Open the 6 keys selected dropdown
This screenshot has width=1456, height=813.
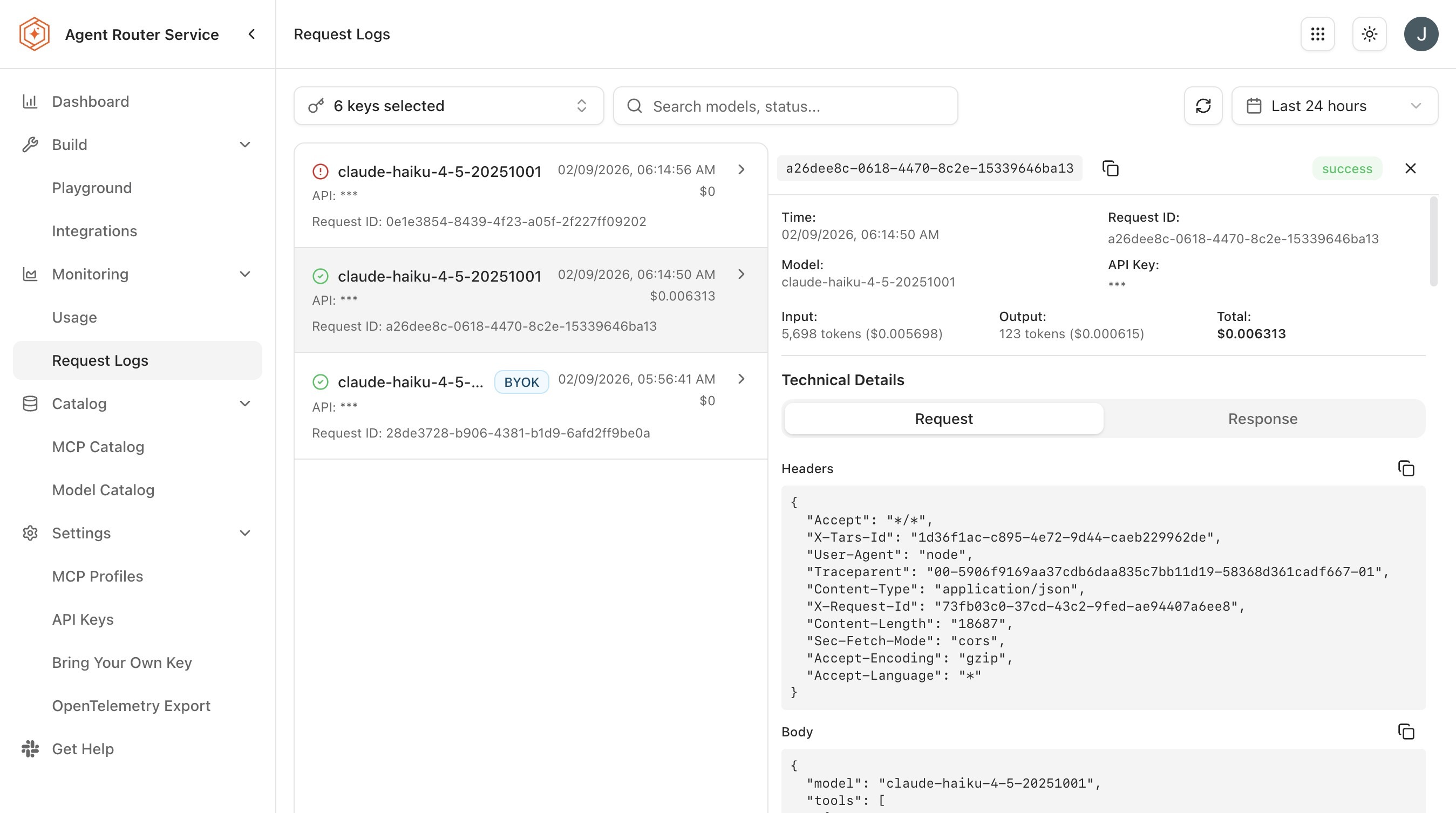coord(449,106)
